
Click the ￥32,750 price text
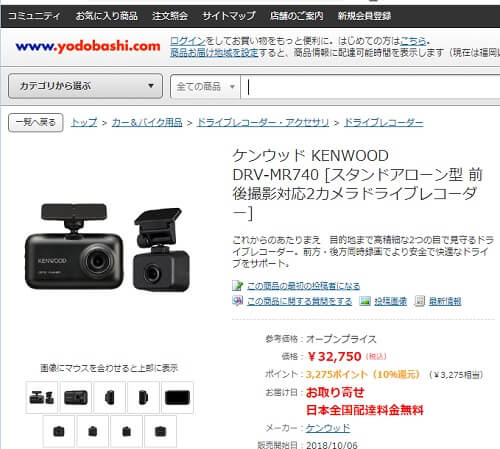point(334,357)
